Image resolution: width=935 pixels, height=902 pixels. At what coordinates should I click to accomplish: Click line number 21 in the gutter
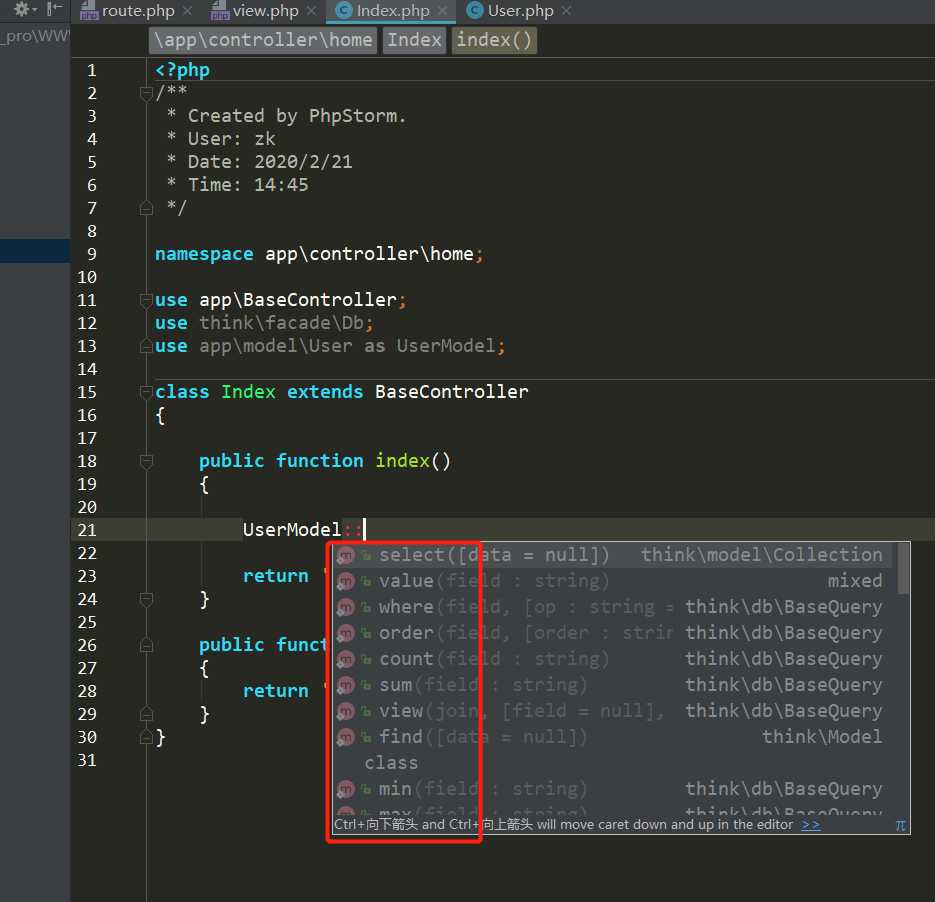pyautogui.click(x=87, y=529)
